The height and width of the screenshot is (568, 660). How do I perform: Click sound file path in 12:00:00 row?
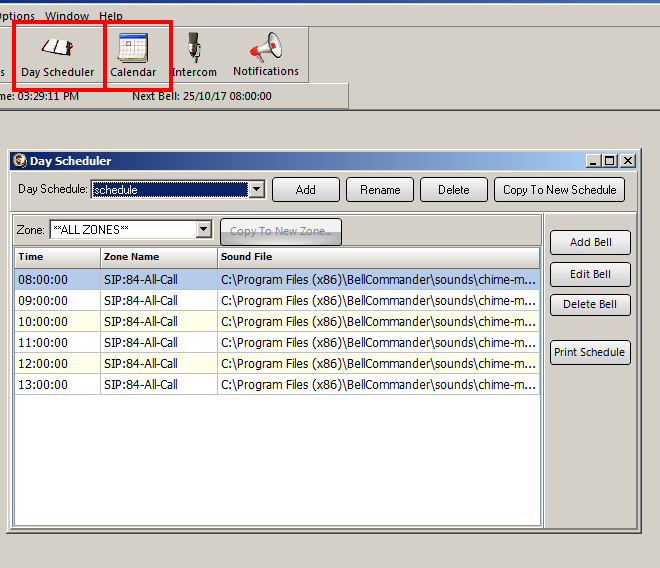(378, 364)
